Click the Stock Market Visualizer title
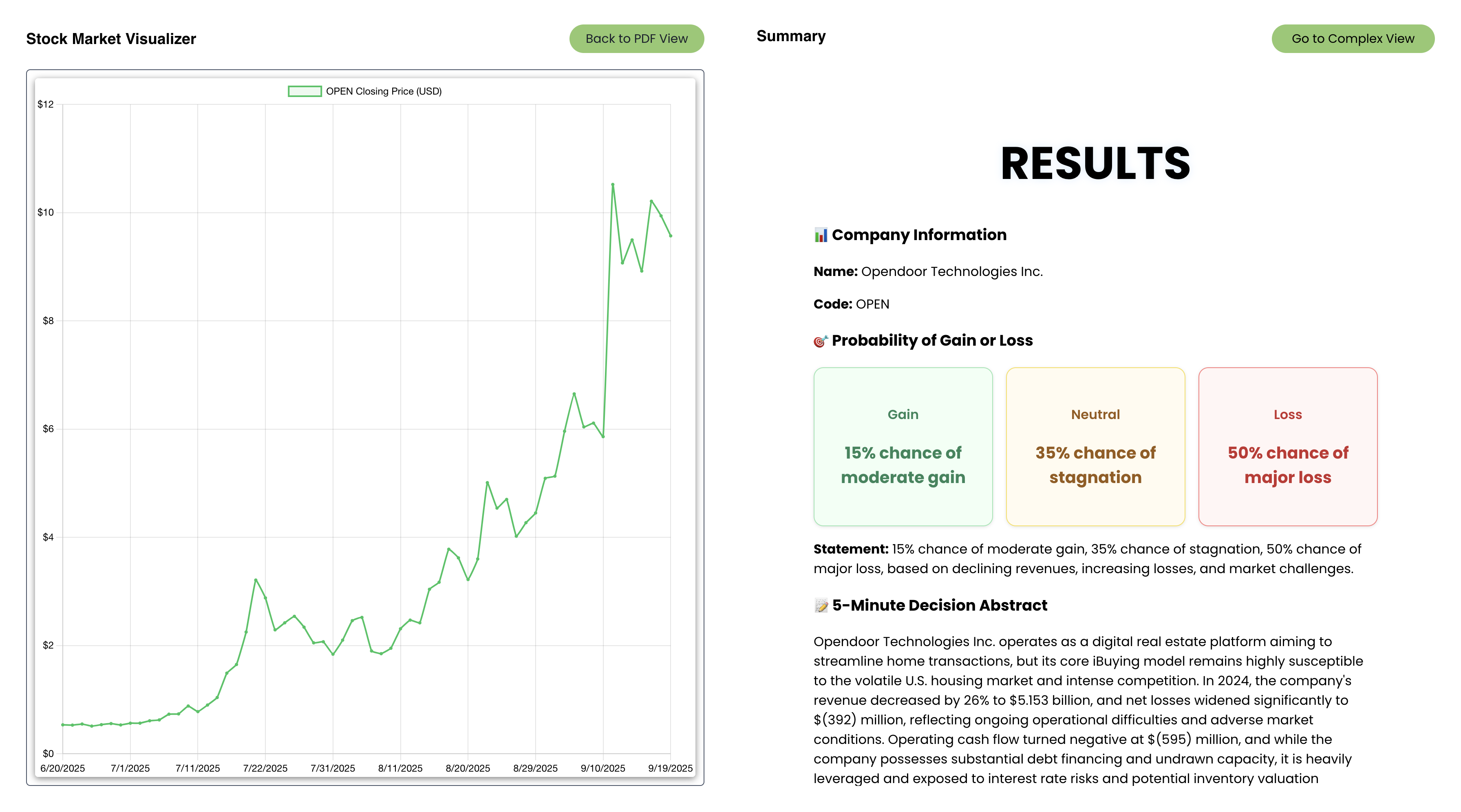1461x812 pixels. [111, 39]
